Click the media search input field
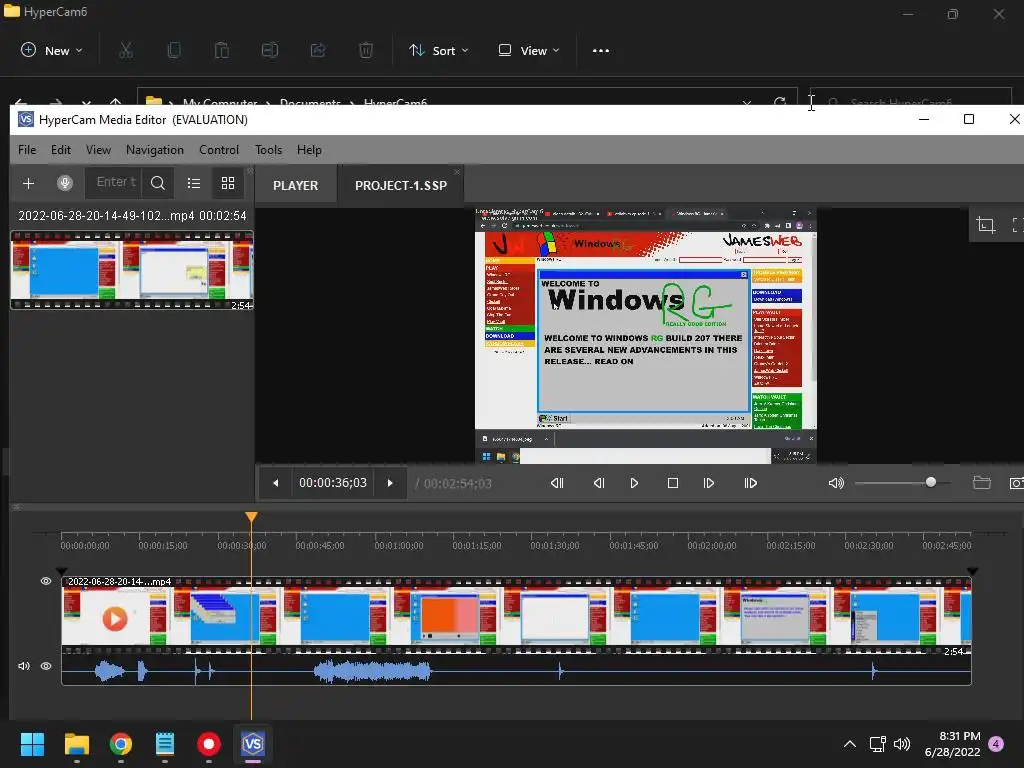This screenshot has width=1024, height=768. [116, 182]
